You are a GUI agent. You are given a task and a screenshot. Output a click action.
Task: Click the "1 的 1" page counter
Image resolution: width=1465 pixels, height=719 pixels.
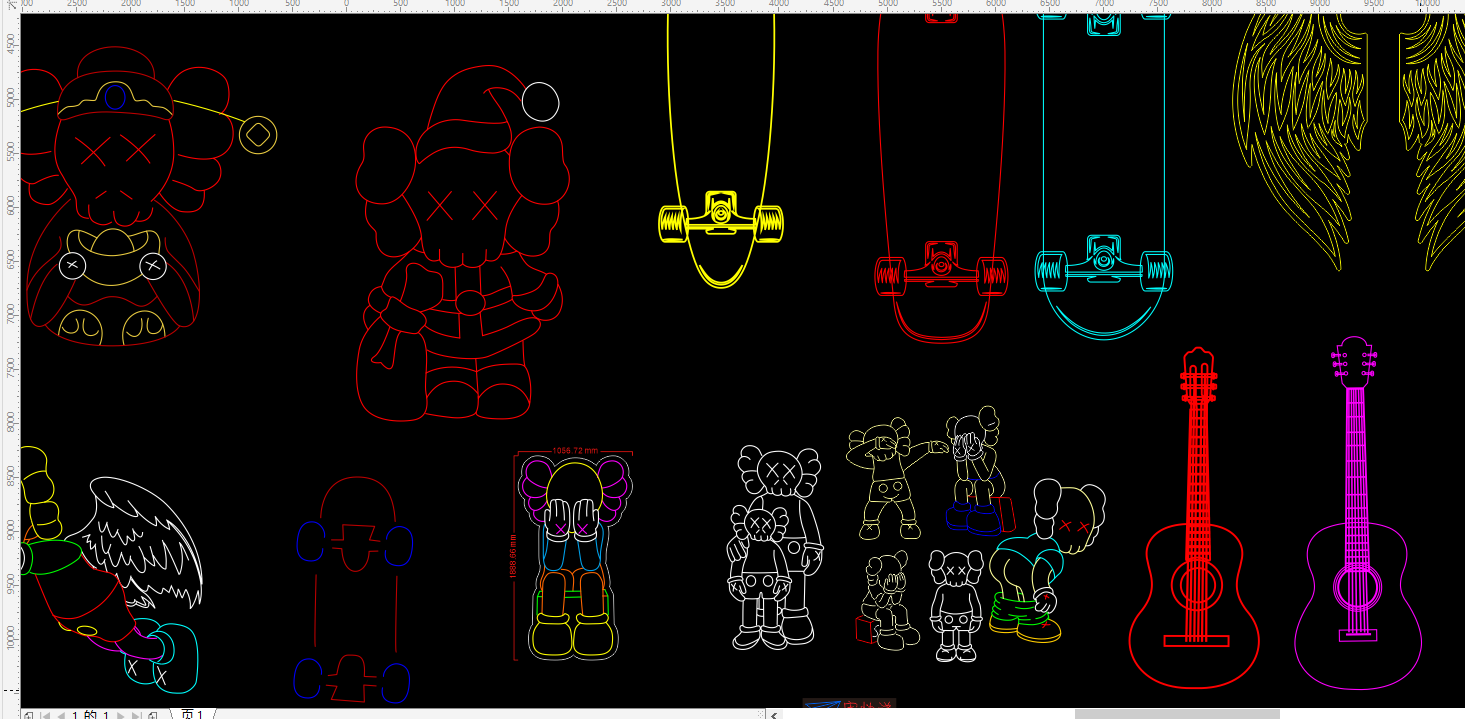click(x=90, y=714)
